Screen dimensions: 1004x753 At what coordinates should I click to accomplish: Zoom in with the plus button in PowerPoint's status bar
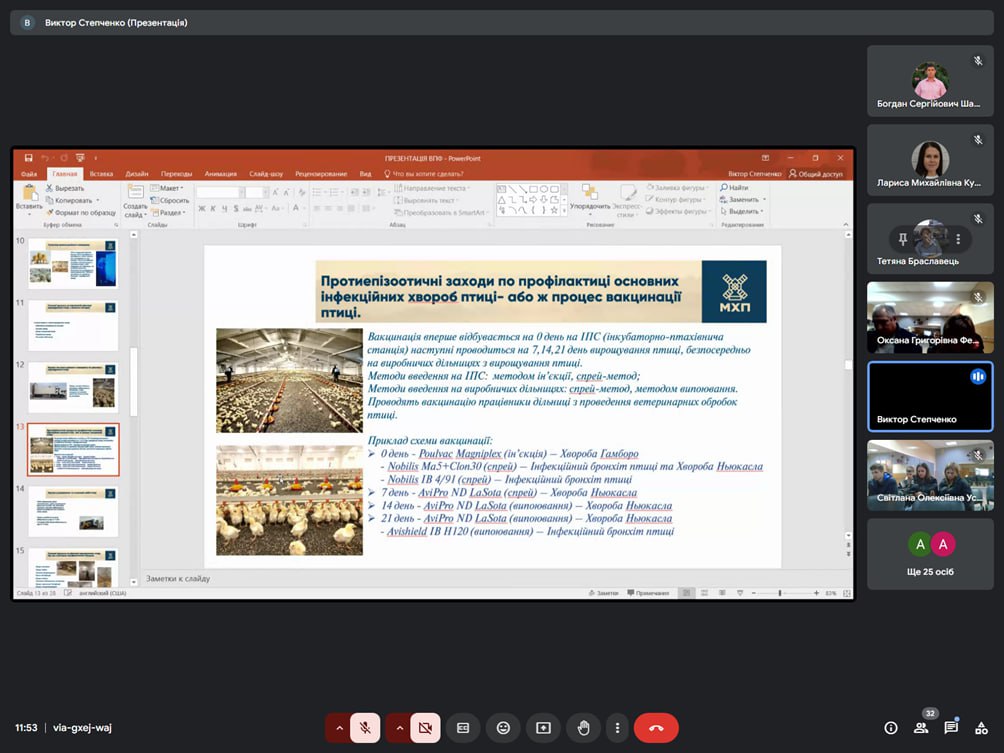click(x=816, y=594)
